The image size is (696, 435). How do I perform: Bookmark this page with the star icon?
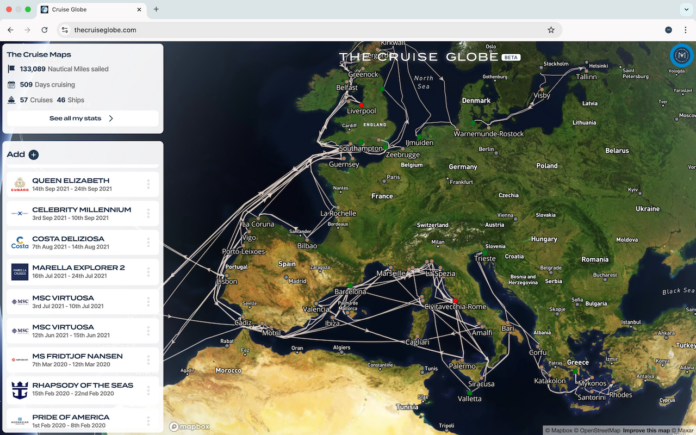click(x=550, y=30)
